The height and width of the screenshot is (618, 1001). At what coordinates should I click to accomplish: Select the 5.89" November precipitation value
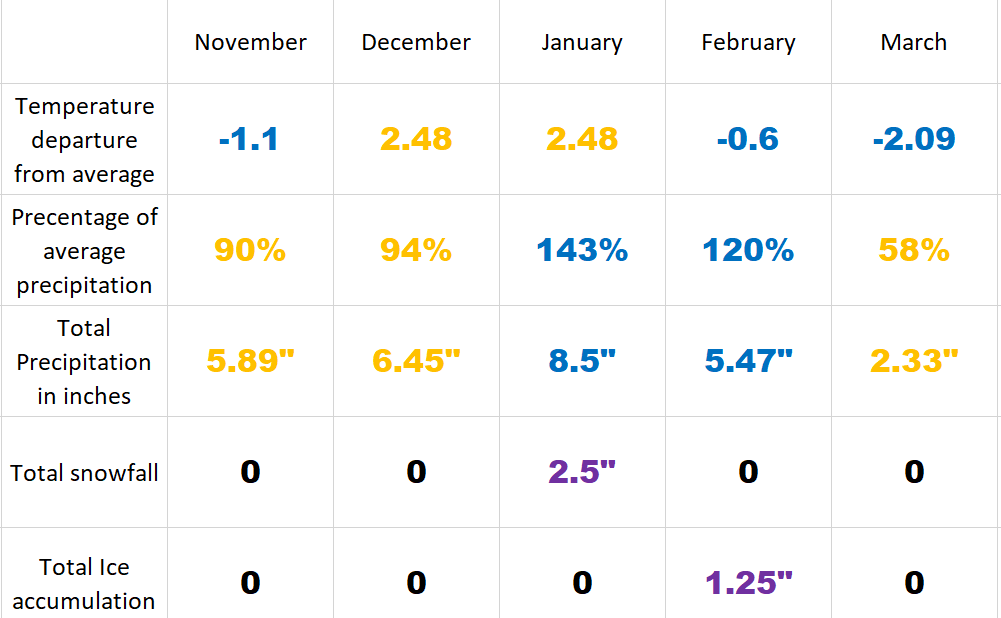250,361
